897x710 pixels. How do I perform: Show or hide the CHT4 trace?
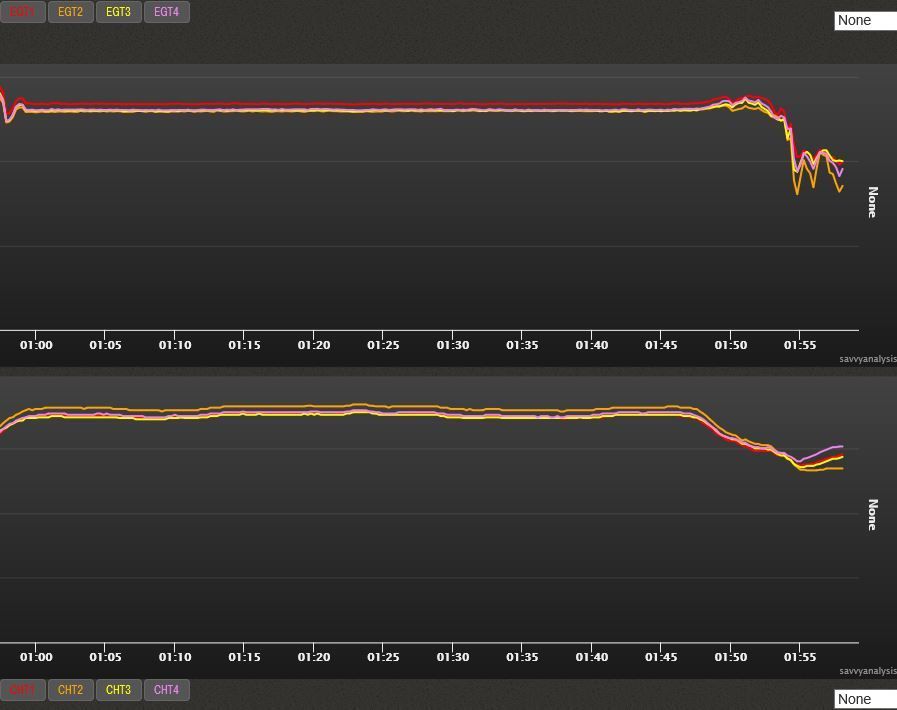tap(166, 690)
